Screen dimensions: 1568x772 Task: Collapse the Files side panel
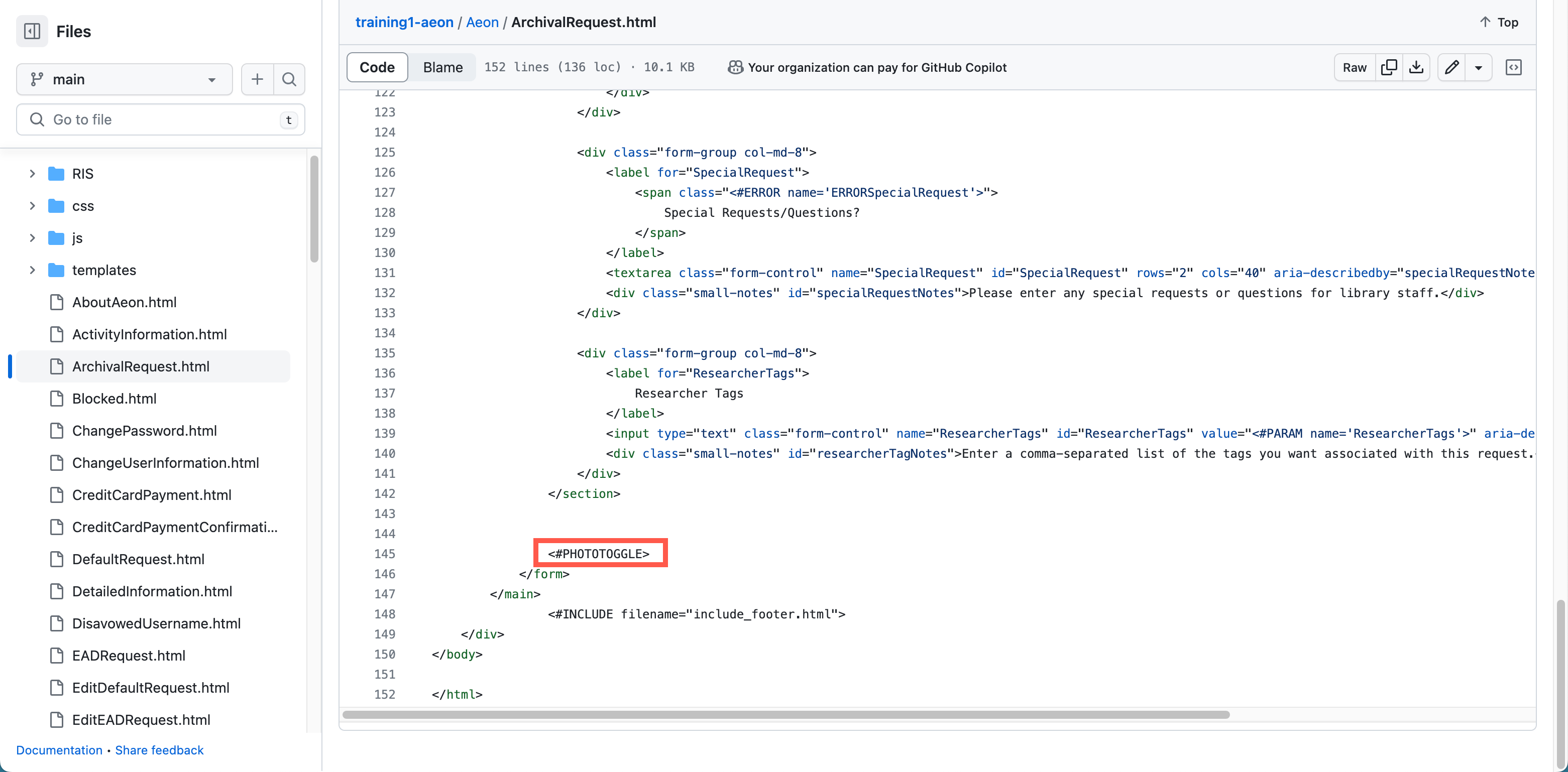(x=32, y=31)
